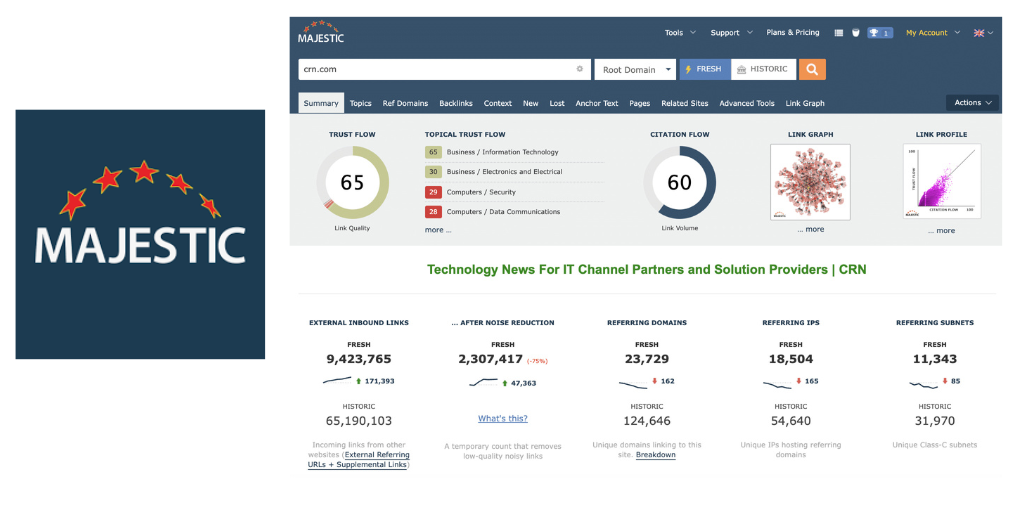
Task: Open the New tab
Action: pos(530,103)
